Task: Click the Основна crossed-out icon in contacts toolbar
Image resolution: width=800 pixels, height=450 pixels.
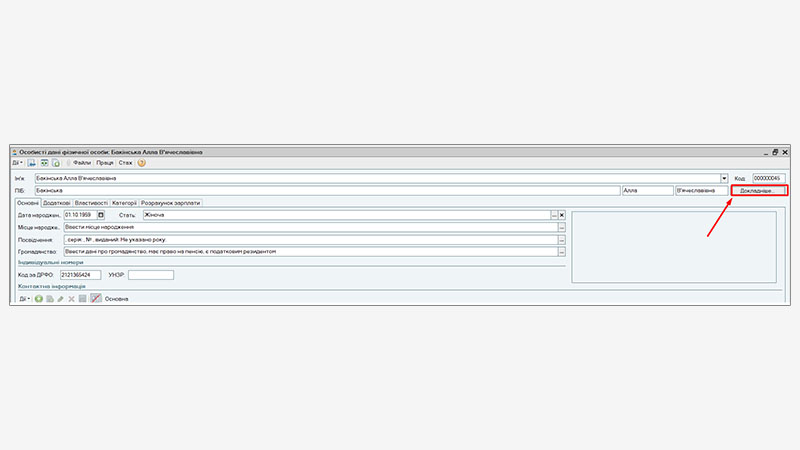Action: coord(96,299)
